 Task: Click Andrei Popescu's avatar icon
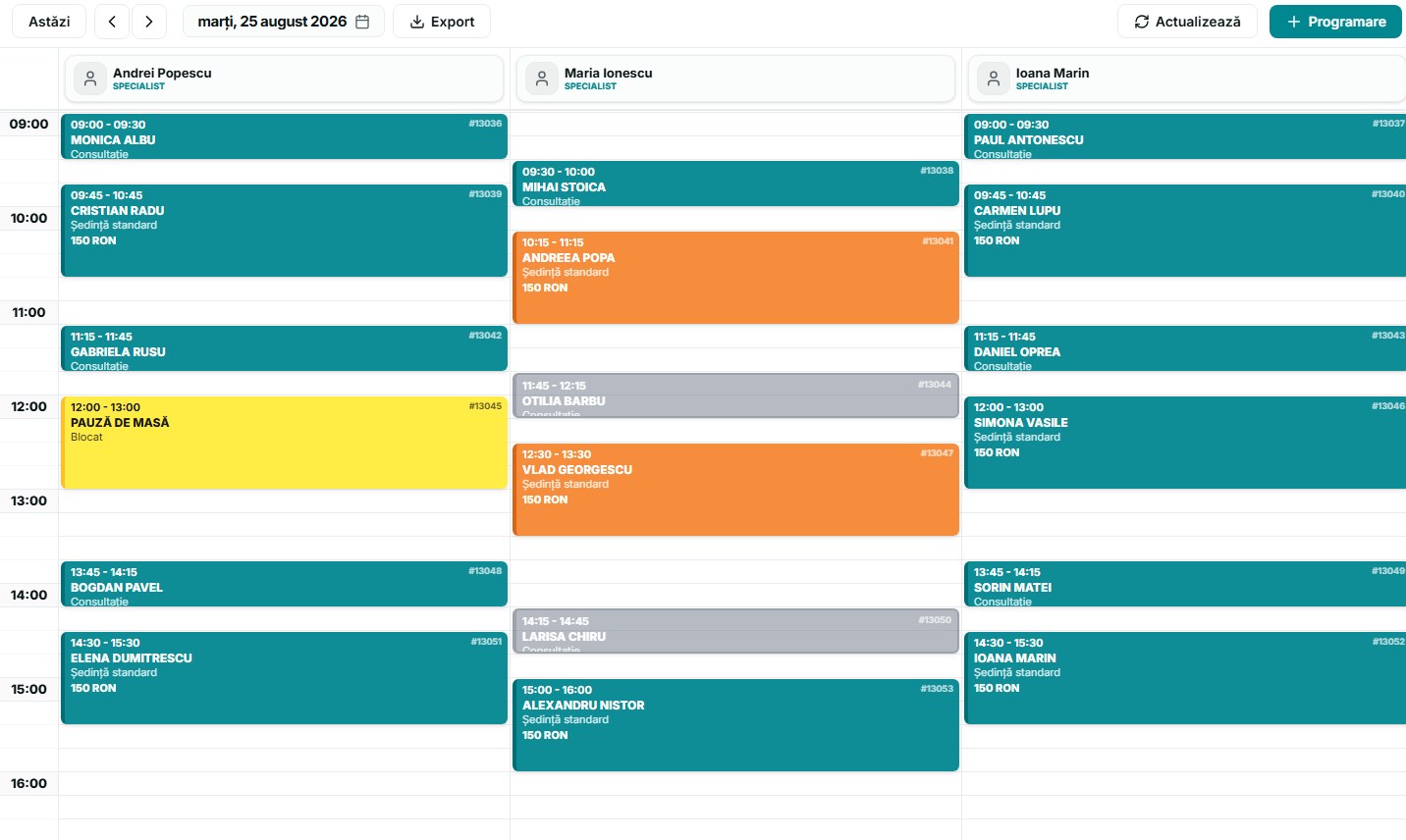click(x=90, y=79)
